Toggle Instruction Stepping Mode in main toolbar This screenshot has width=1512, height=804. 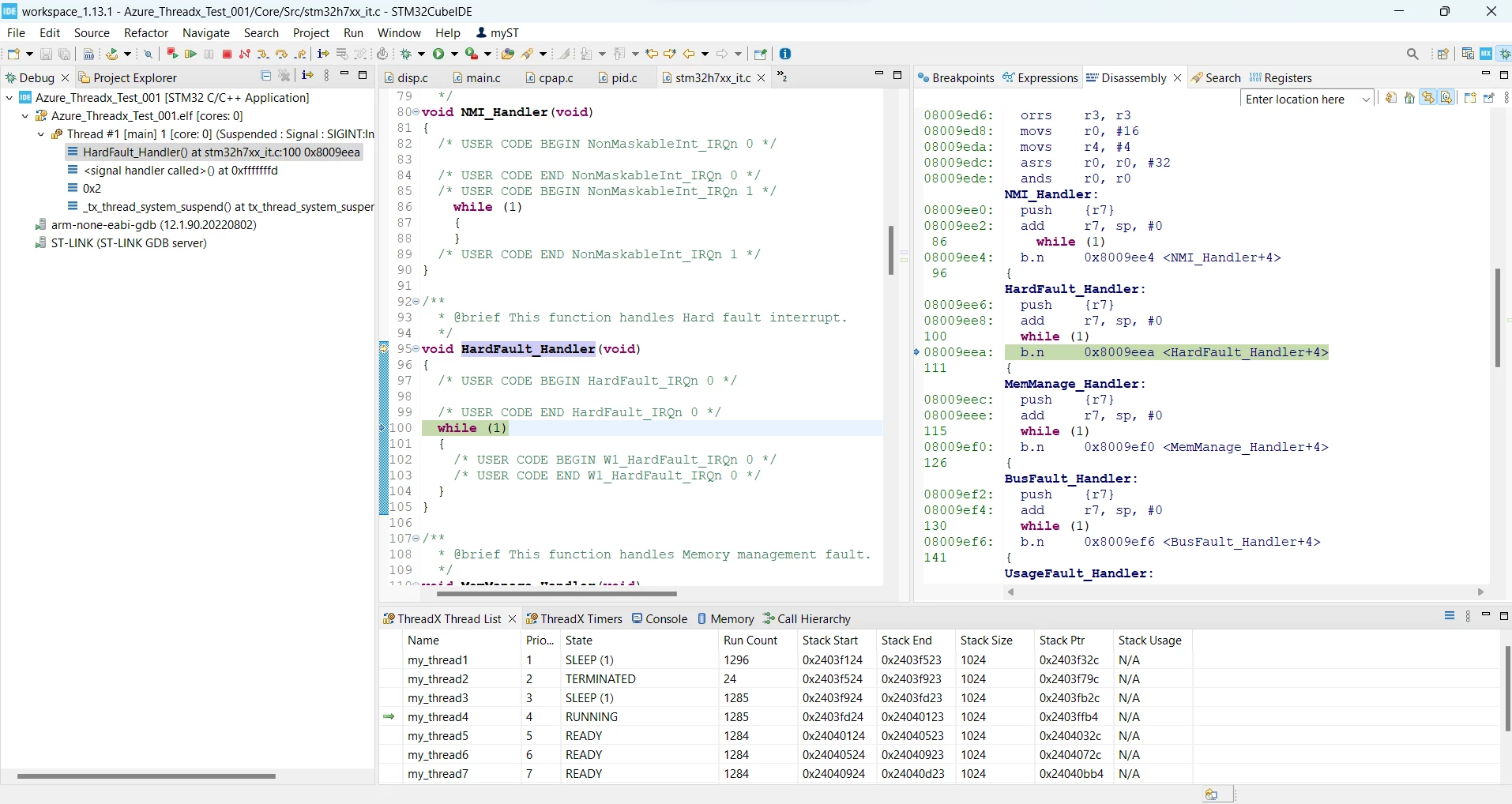323,54
